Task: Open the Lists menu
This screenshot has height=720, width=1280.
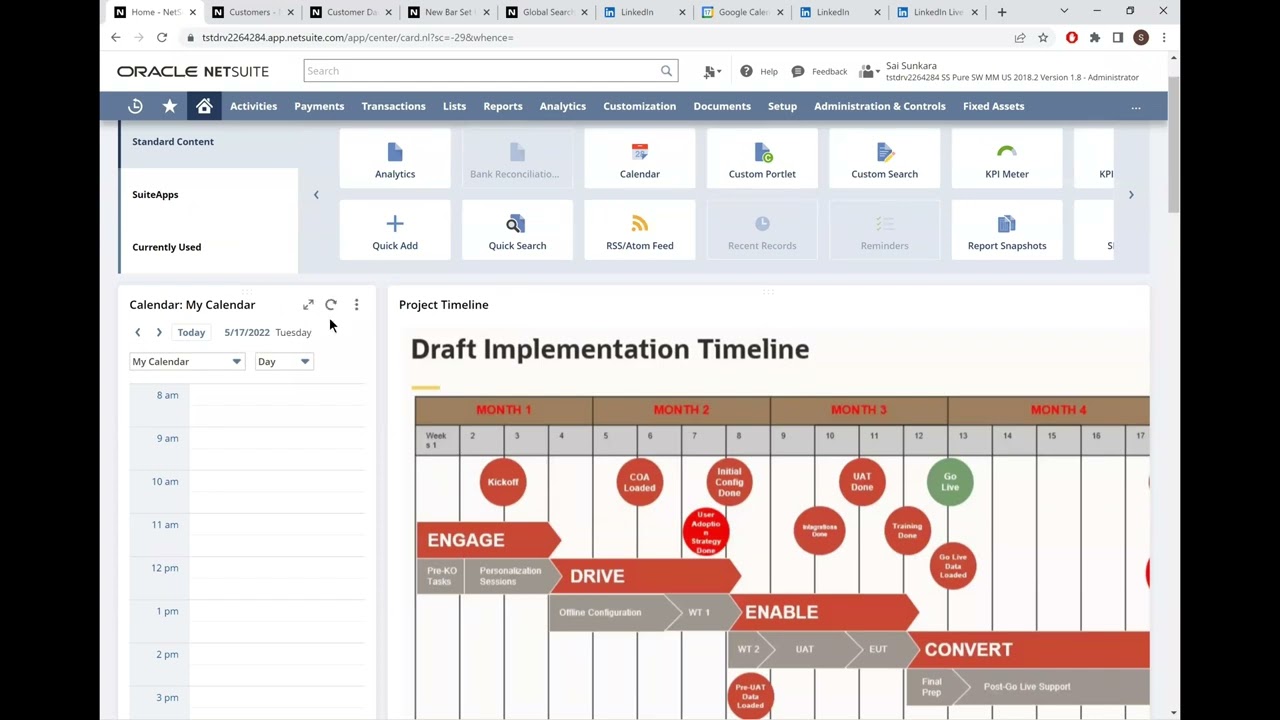Action: (454, 106)
